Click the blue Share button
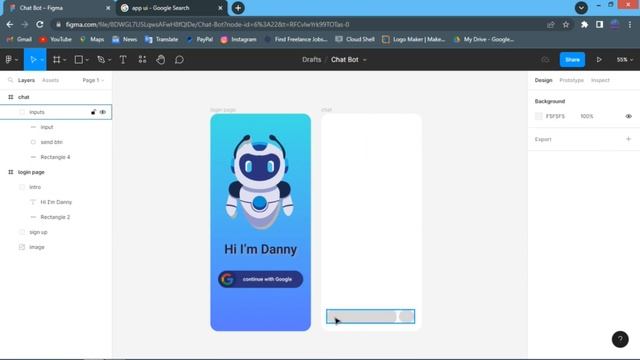This screenshot has width=640, height=360. coord(572,60)
